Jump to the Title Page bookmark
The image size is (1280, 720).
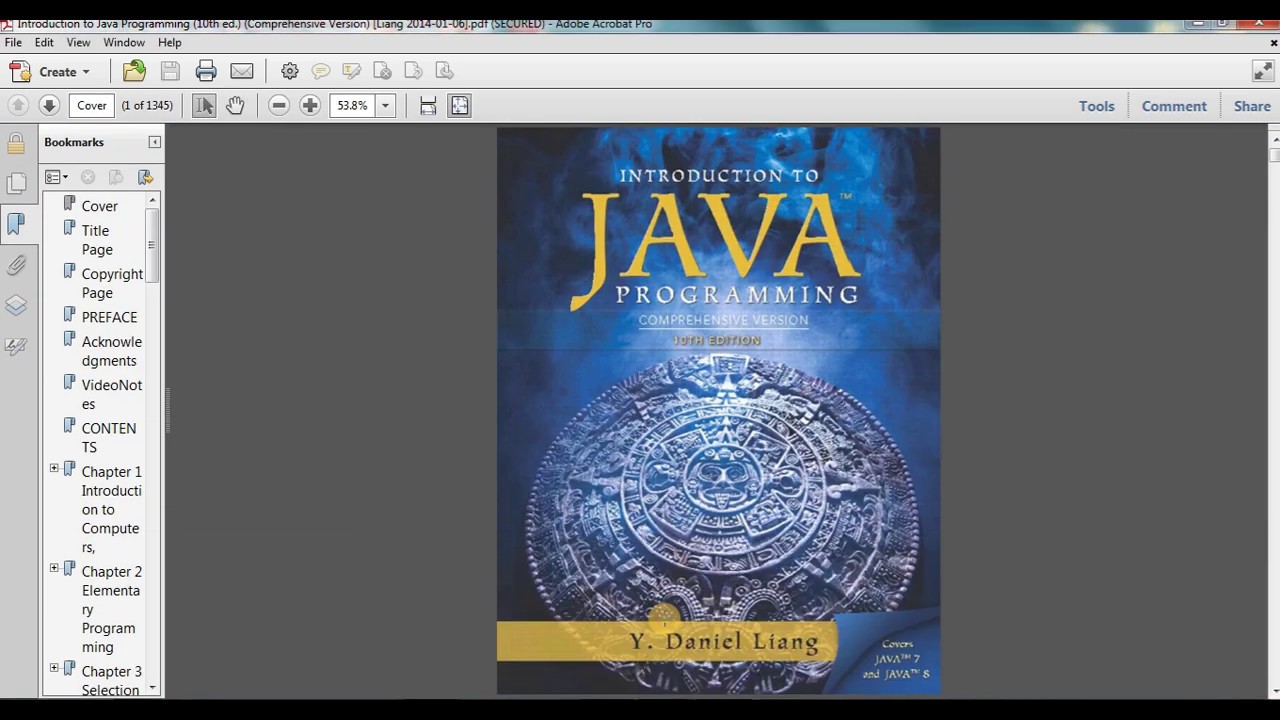97,240
